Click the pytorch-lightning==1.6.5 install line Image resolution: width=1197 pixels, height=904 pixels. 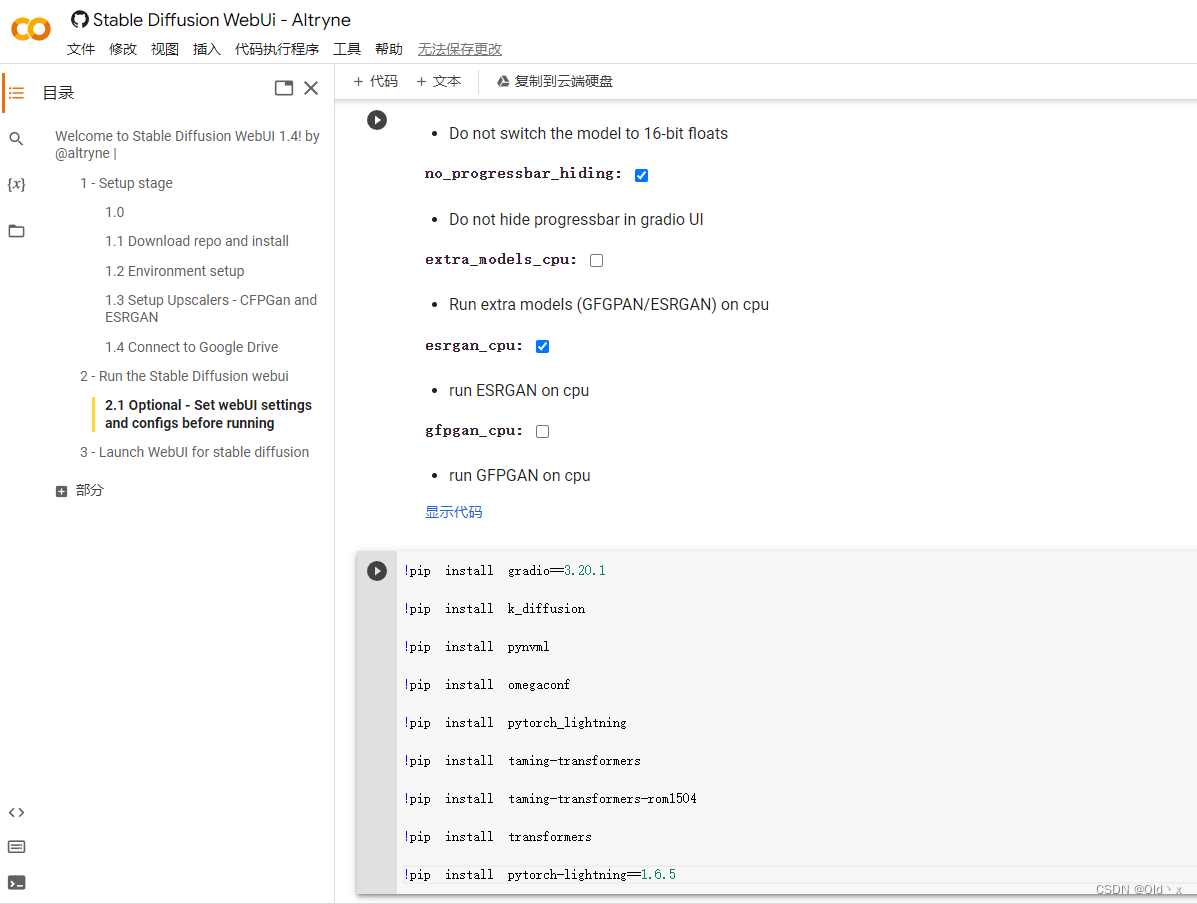tap(540, 875)
